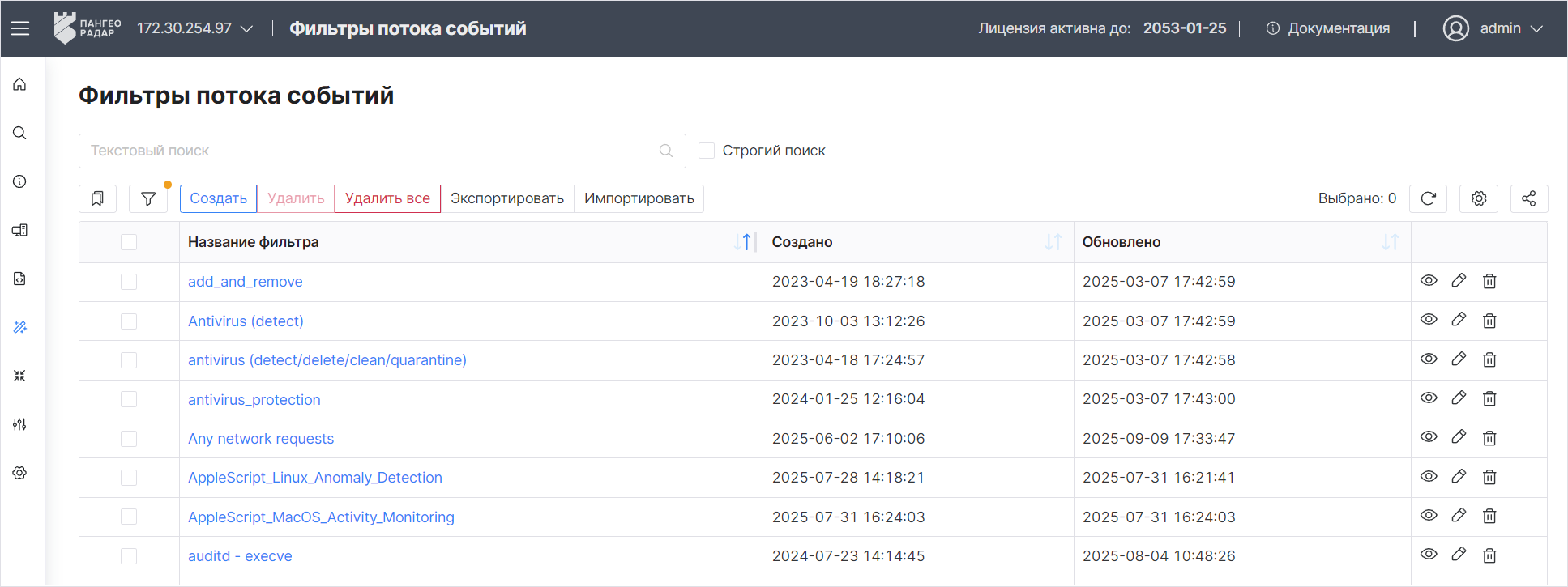View the auditd - execve filter

[x=1429, y=555]
